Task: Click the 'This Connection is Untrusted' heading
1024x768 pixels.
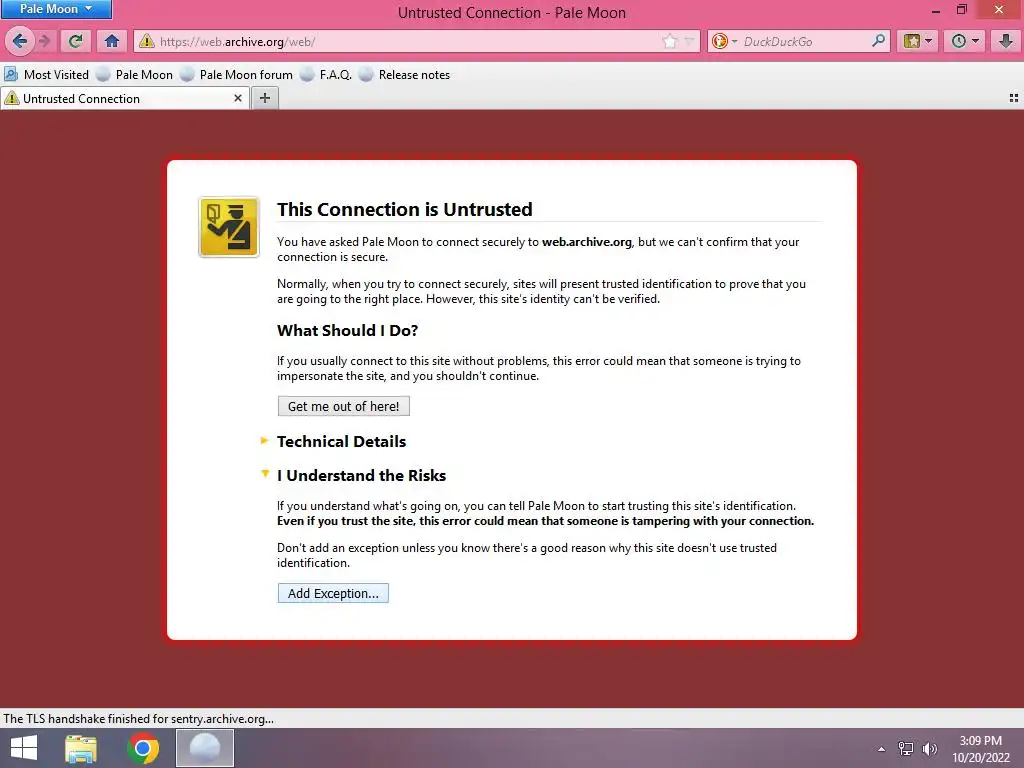Action: (x=404, y=209)
